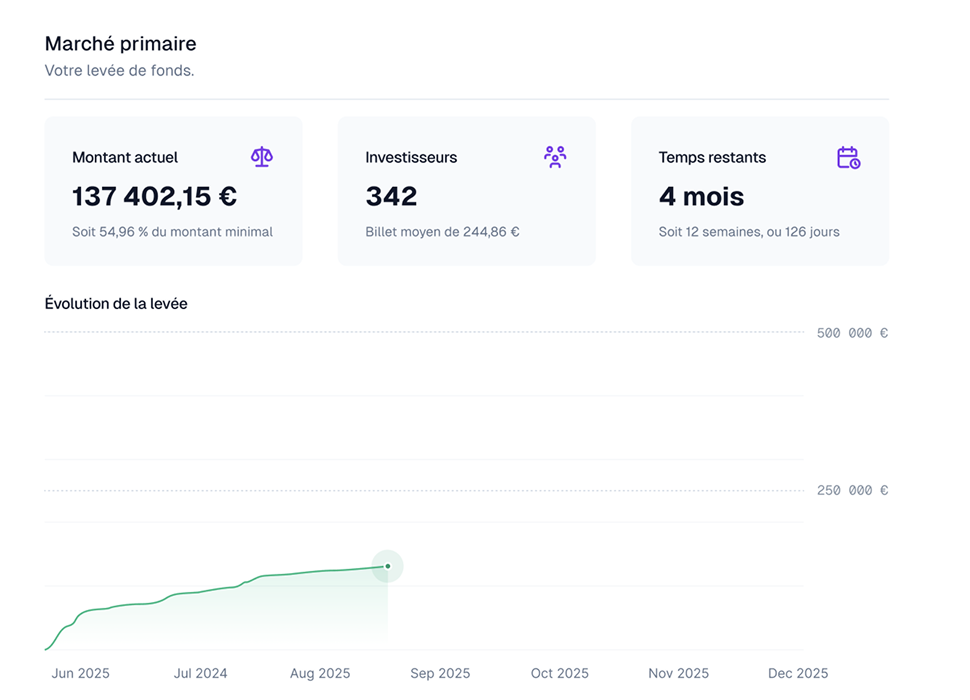Click the "Billet moyen de 244,86 €" text
970x700 pixels.
442,232
